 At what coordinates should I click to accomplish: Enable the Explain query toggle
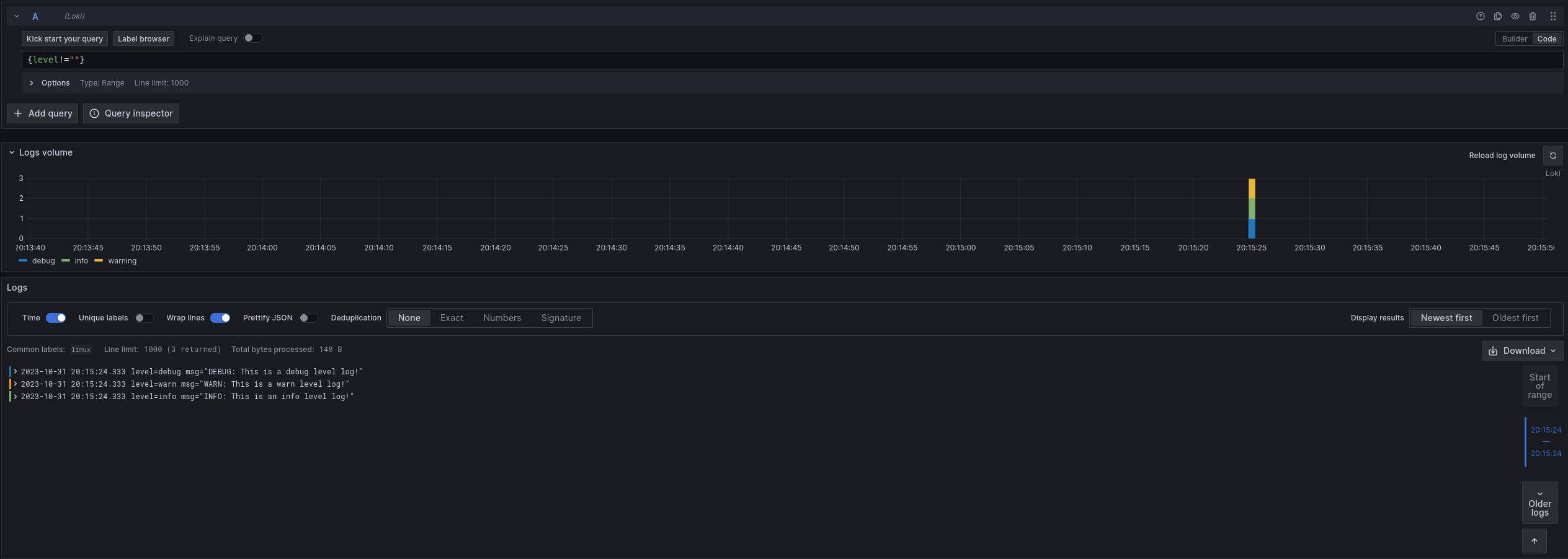tap(252, 38)
